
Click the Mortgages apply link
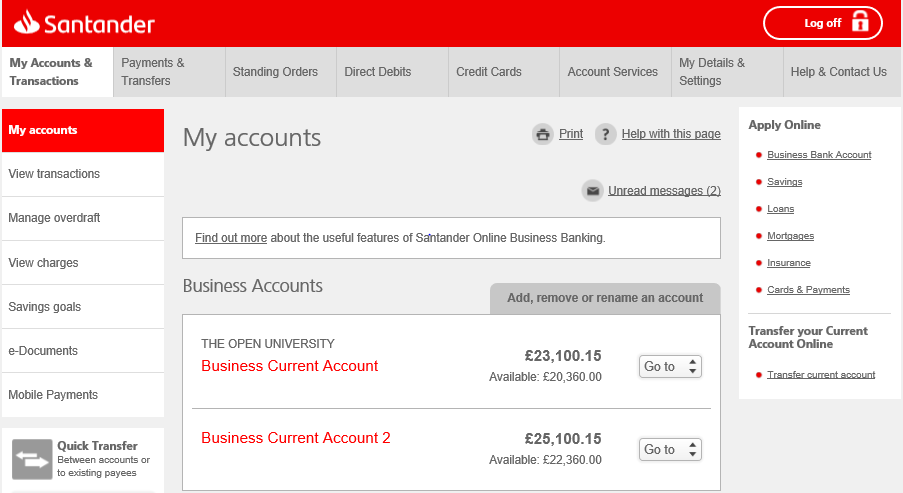point(790,236)
